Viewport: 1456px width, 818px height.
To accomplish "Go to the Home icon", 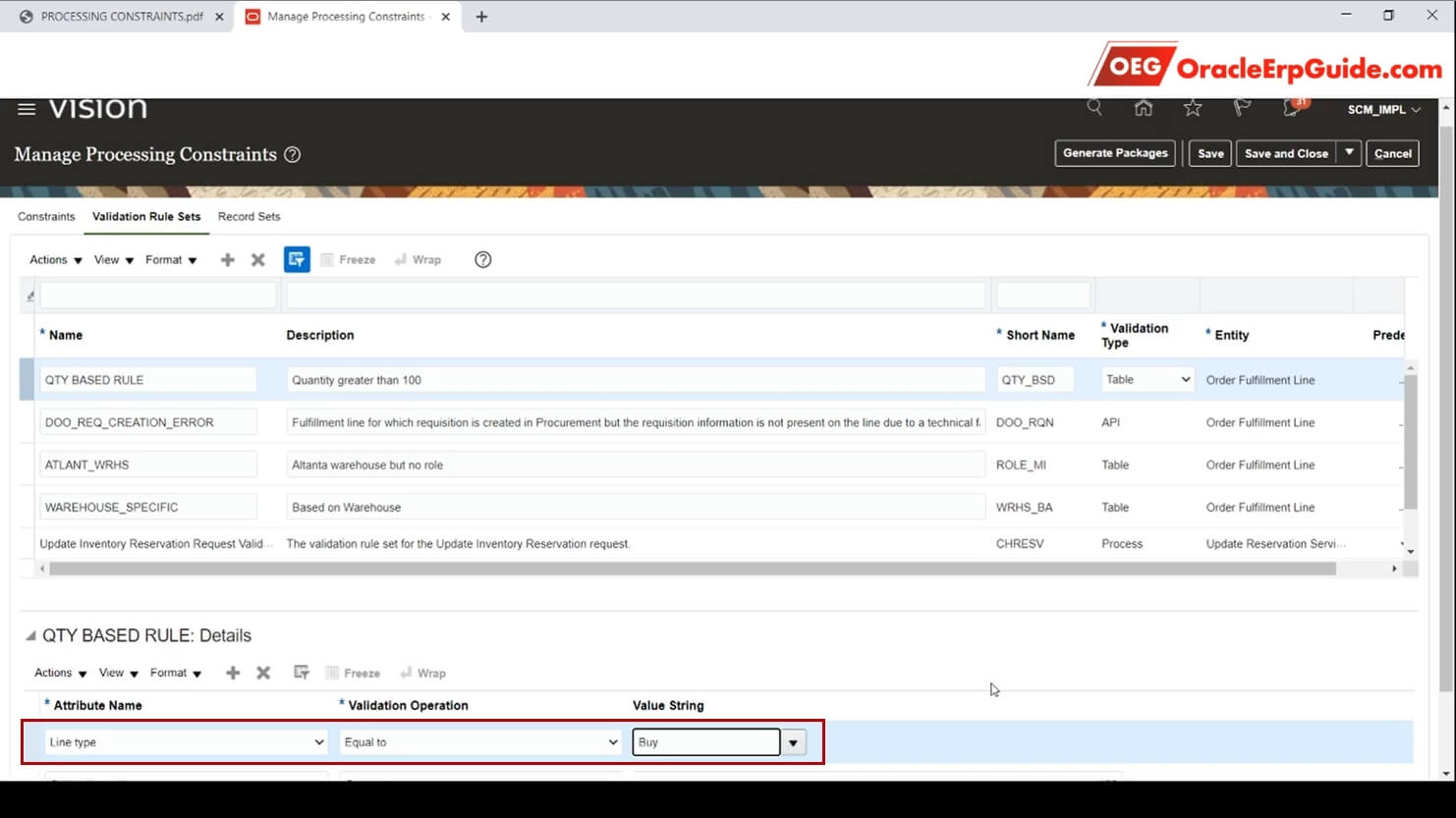I will point(1144,108).
